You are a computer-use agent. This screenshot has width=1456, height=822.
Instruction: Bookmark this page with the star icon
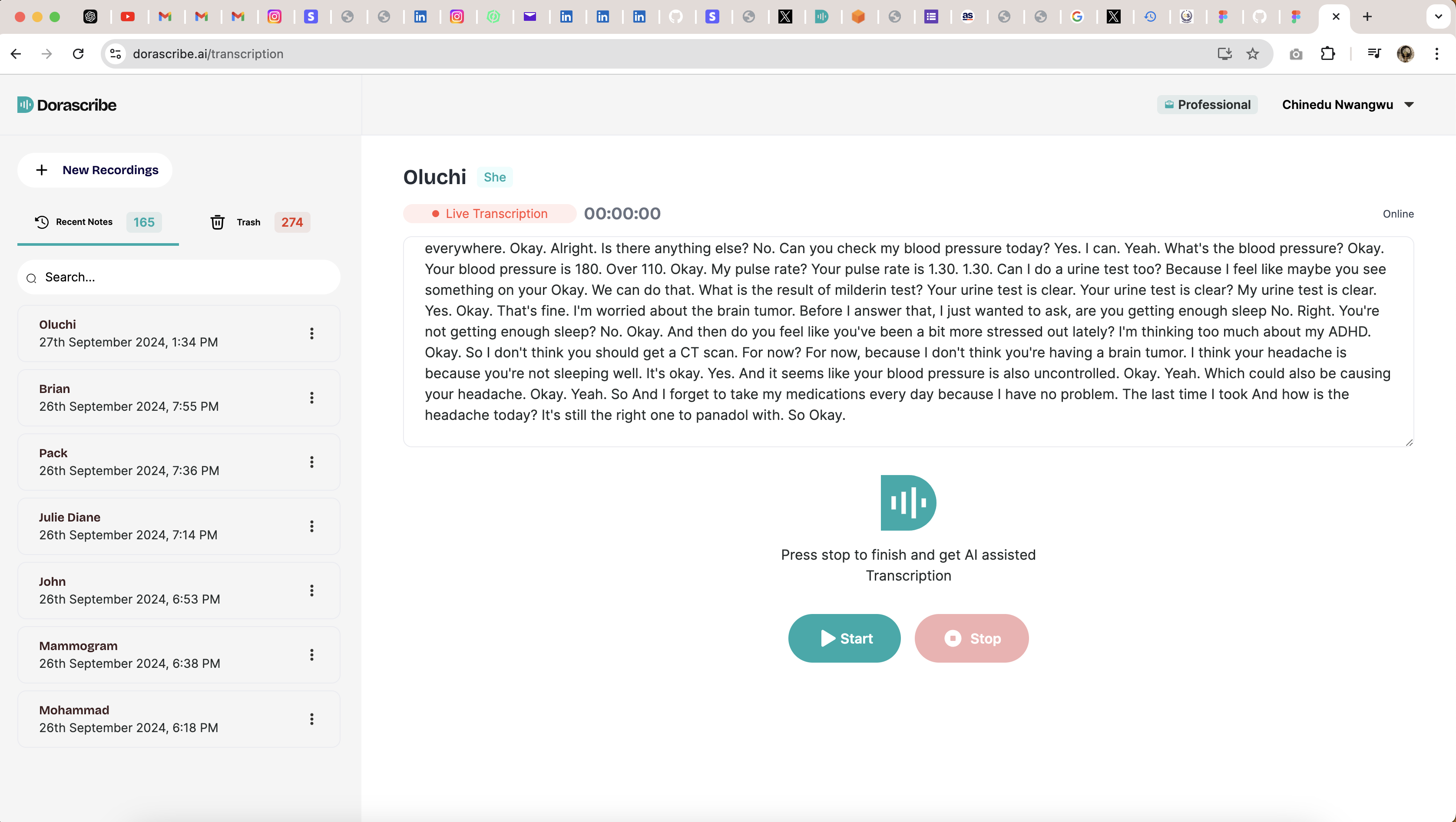[x=1253, y=54]
